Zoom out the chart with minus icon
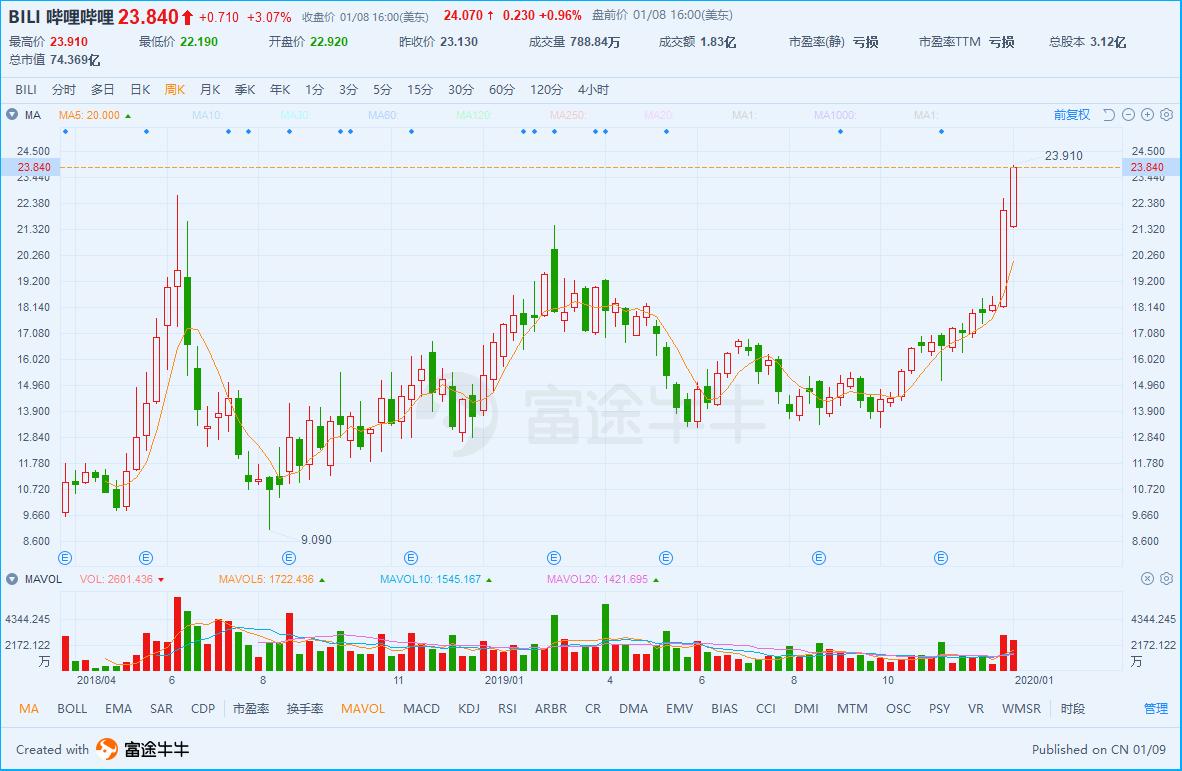 [x=1128, y=115]
